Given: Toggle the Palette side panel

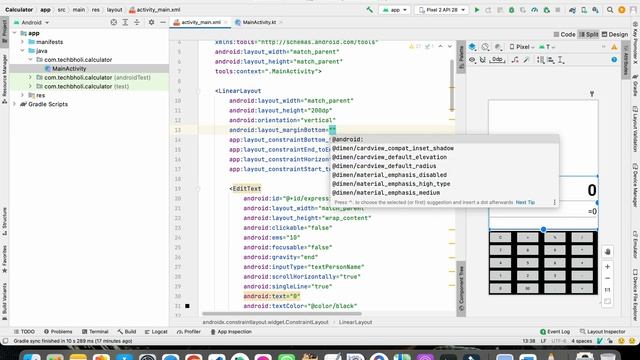Looking at the screenshot, I should [461, 57].
